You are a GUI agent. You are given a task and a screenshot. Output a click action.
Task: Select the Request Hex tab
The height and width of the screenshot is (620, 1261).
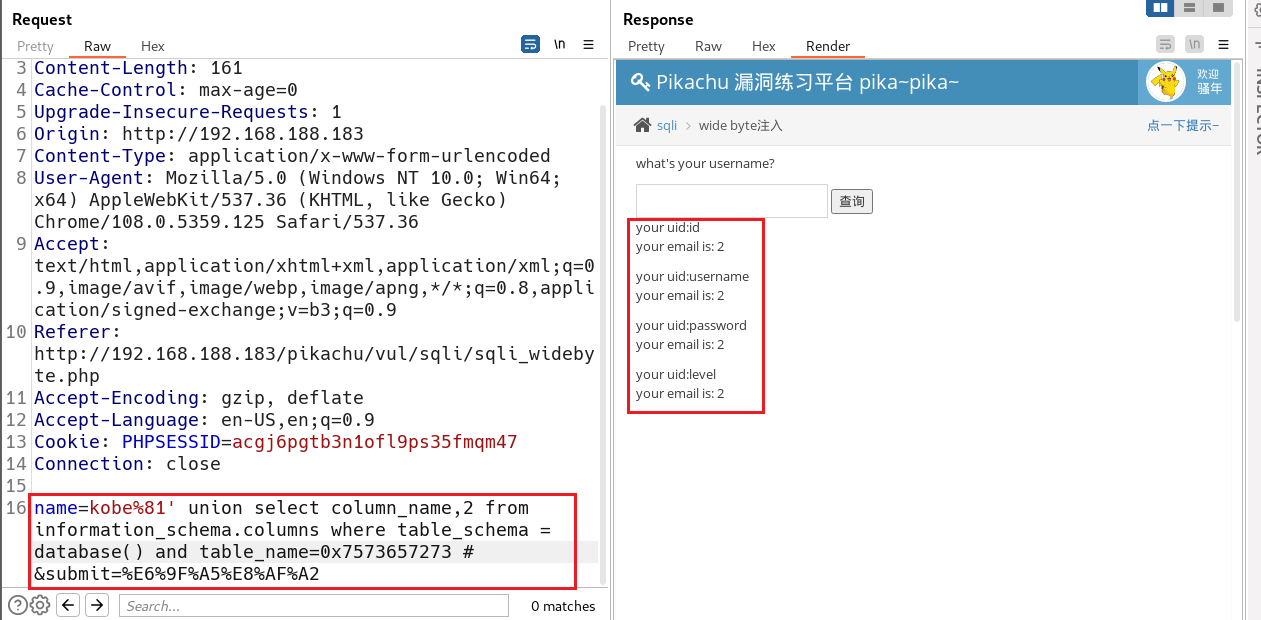(x=153, y=46)
